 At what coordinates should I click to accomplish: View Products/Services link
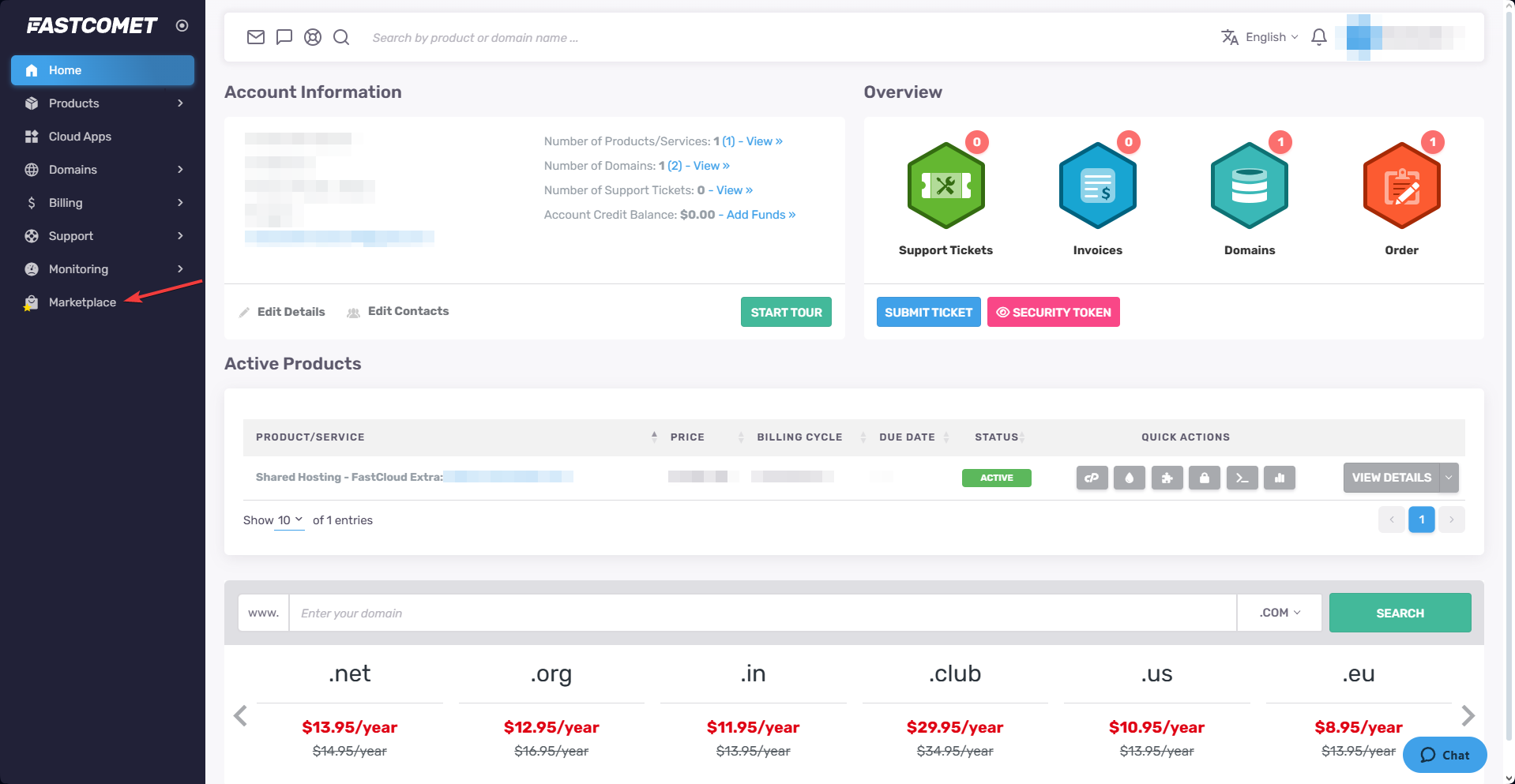pos(765,141)
